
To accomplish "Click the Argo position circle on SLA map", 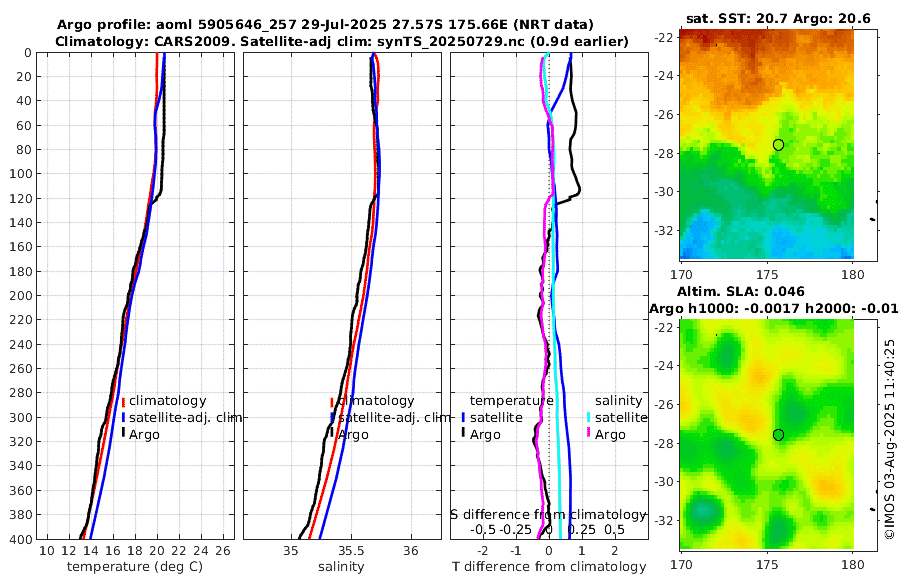I will (778, 435).
